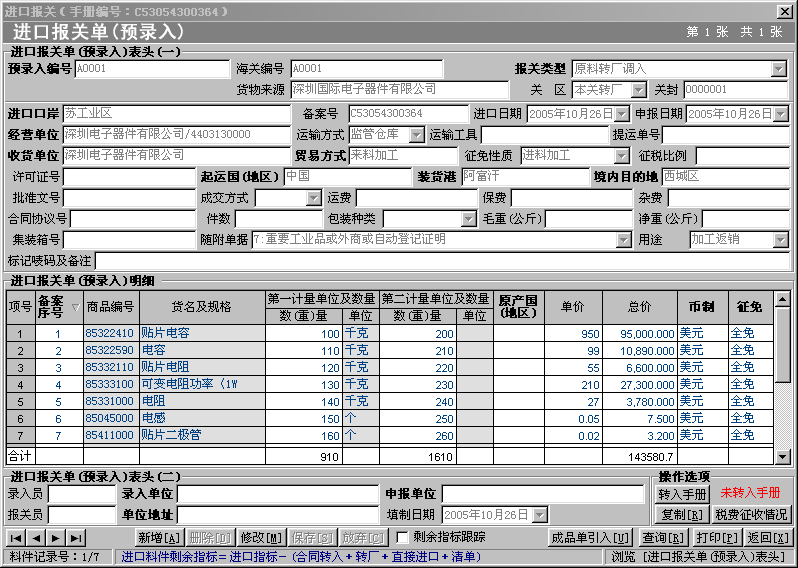Open the 报关类型 dropdown
Screen dimensions: 798x568
pos(779,69)
